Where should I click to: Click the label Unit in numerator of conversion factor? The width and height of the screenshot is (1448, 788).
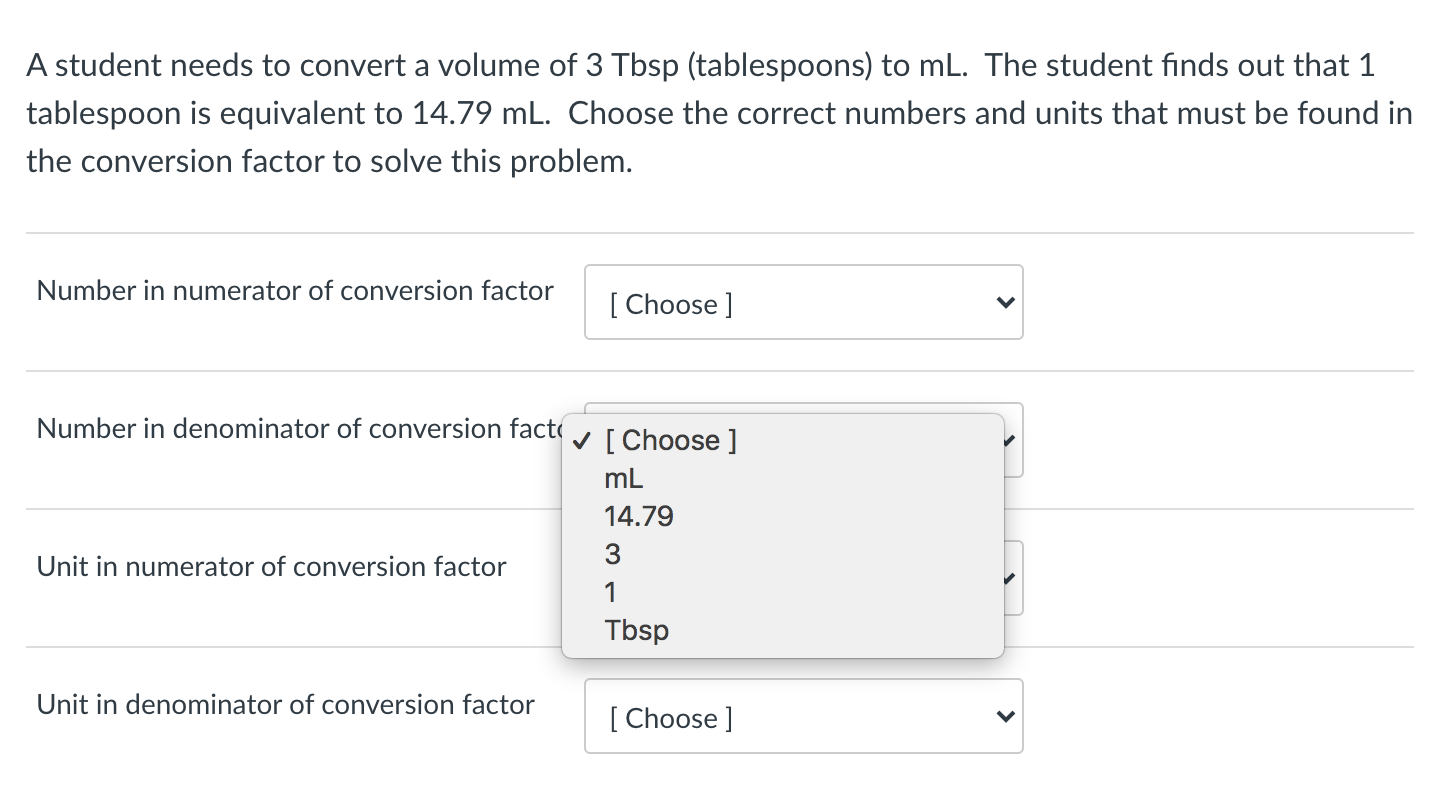270,567
